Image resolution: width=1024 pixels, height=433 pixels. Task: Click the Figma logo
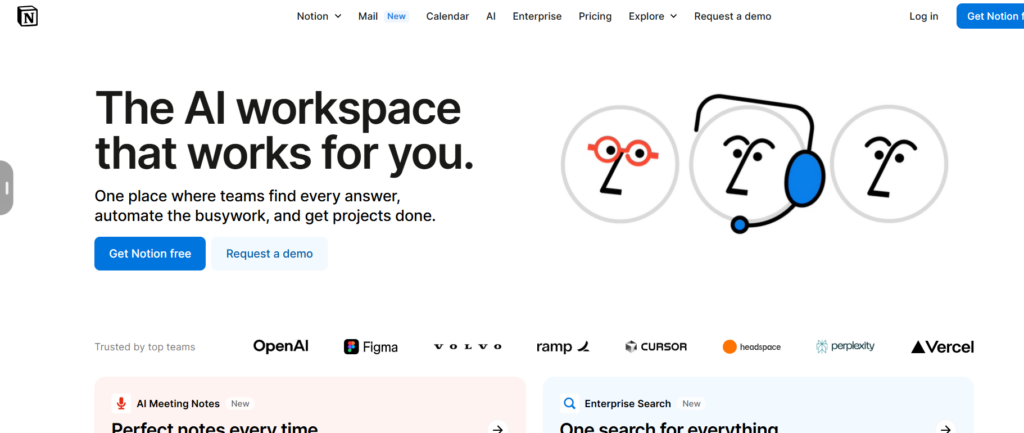371,347
